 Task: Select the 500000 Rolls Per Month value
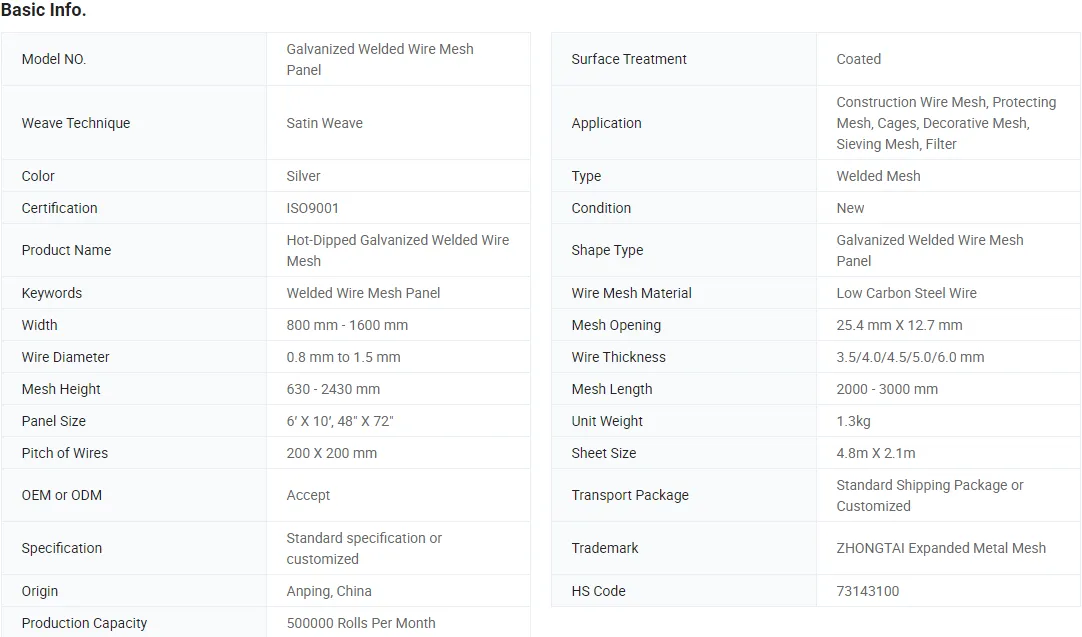361,623
